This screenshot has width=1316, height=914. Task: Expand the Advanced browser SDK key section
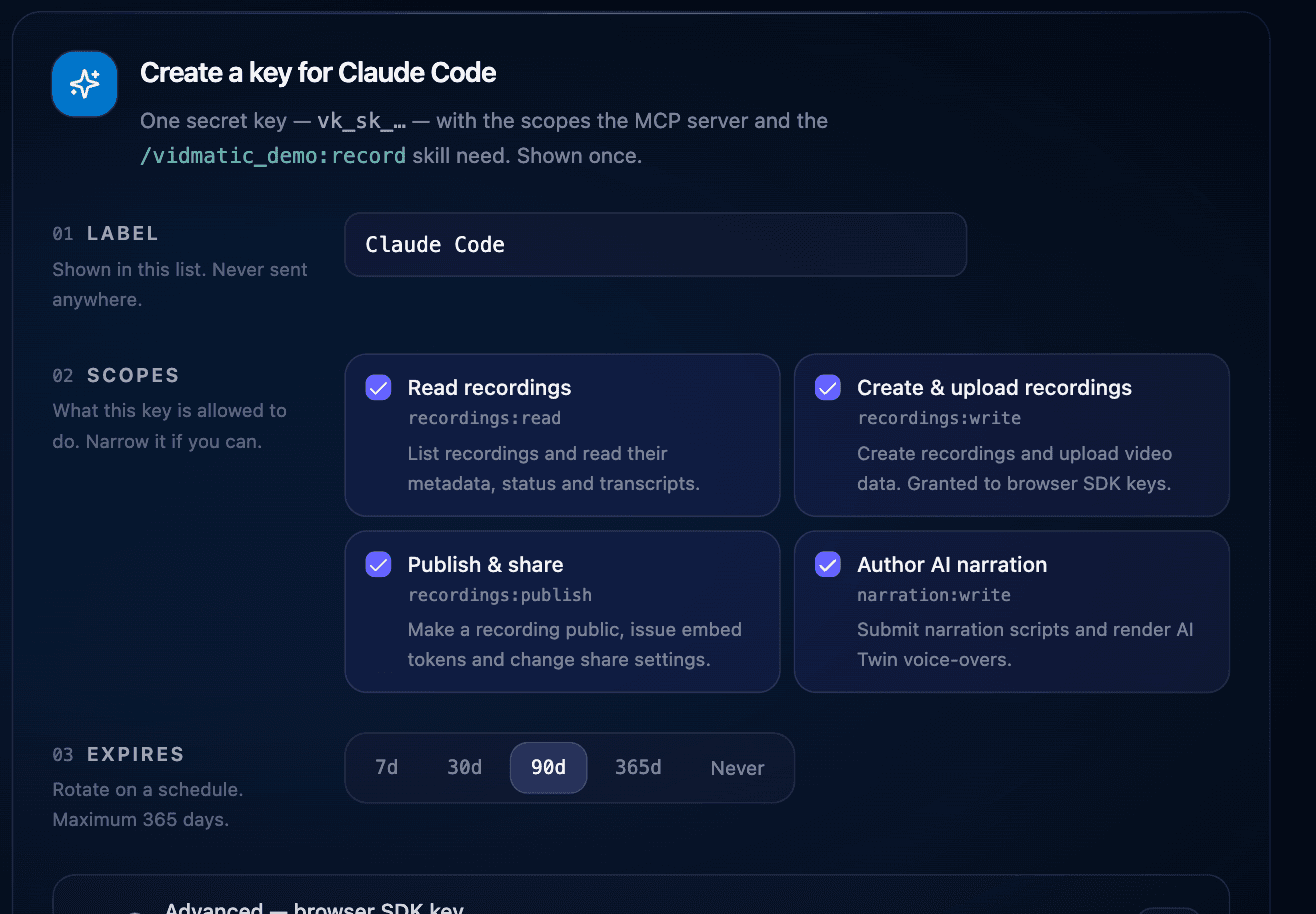pyautogui.click(x=640, y=896)
